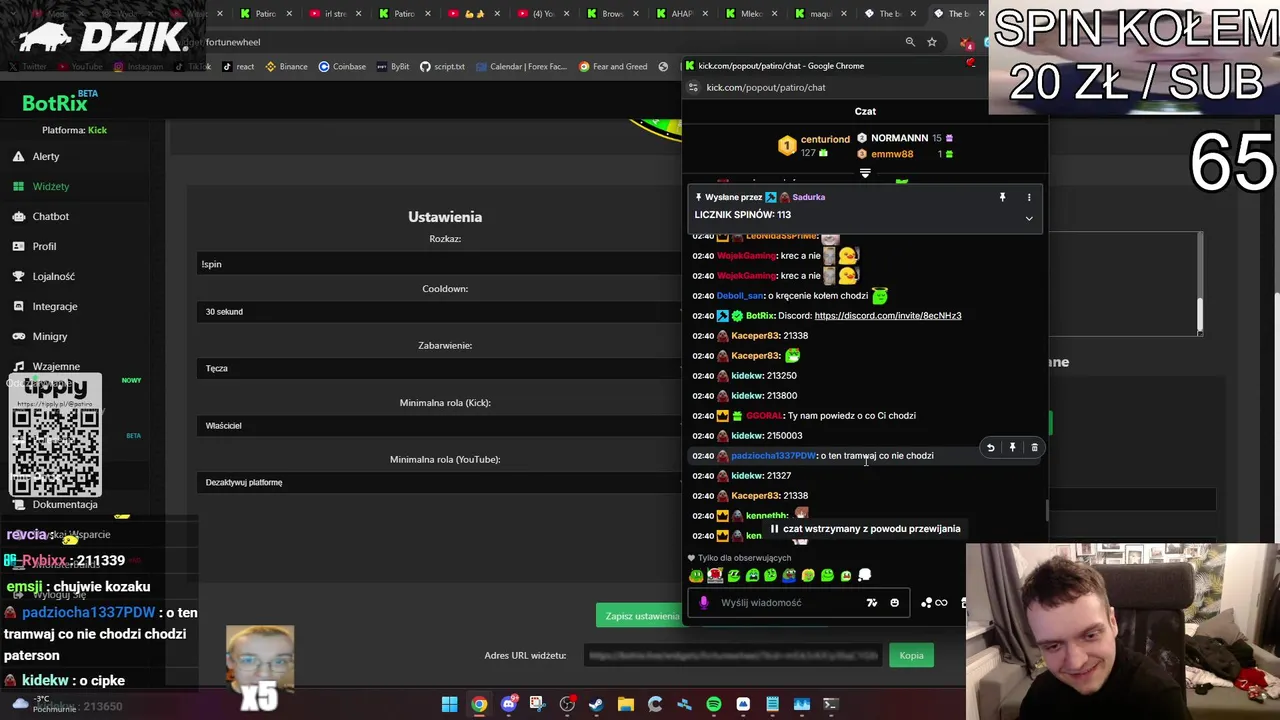
Task: Open pinned message three-dot menu
Action: point(1029,197)
